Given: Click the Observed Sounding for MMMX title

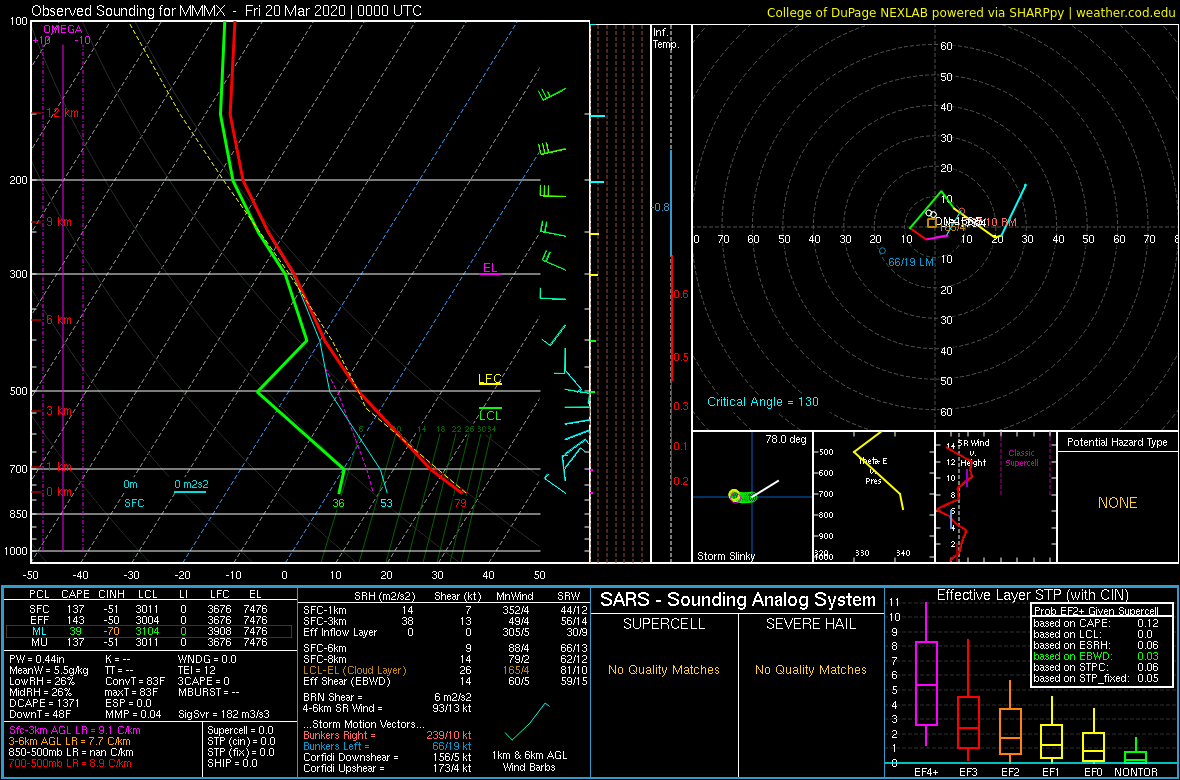Looking at the screenshot, I should tap(226, 11).
